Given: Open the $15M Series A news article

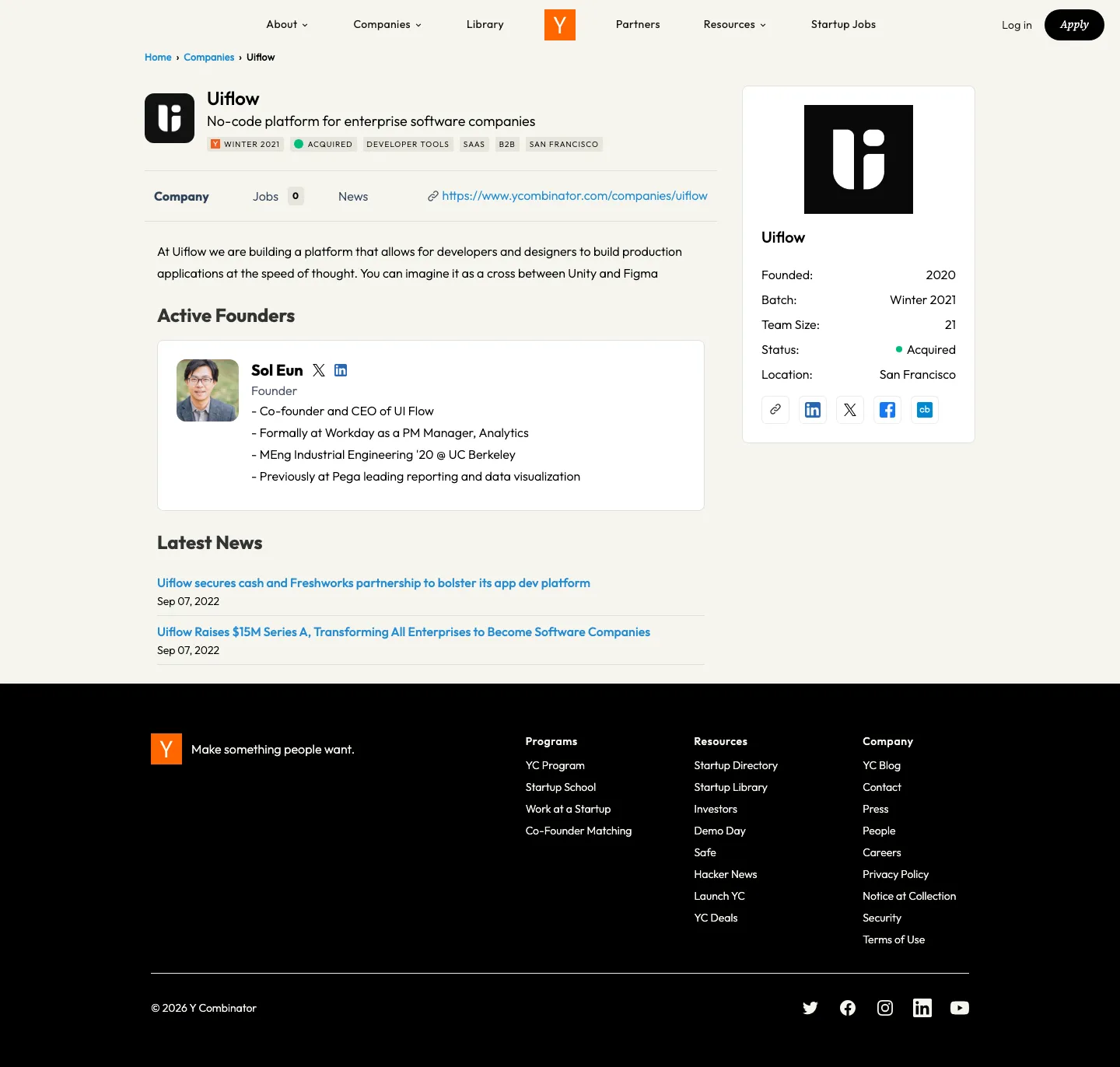Looking at the screenshot, I should pos(404,632).
